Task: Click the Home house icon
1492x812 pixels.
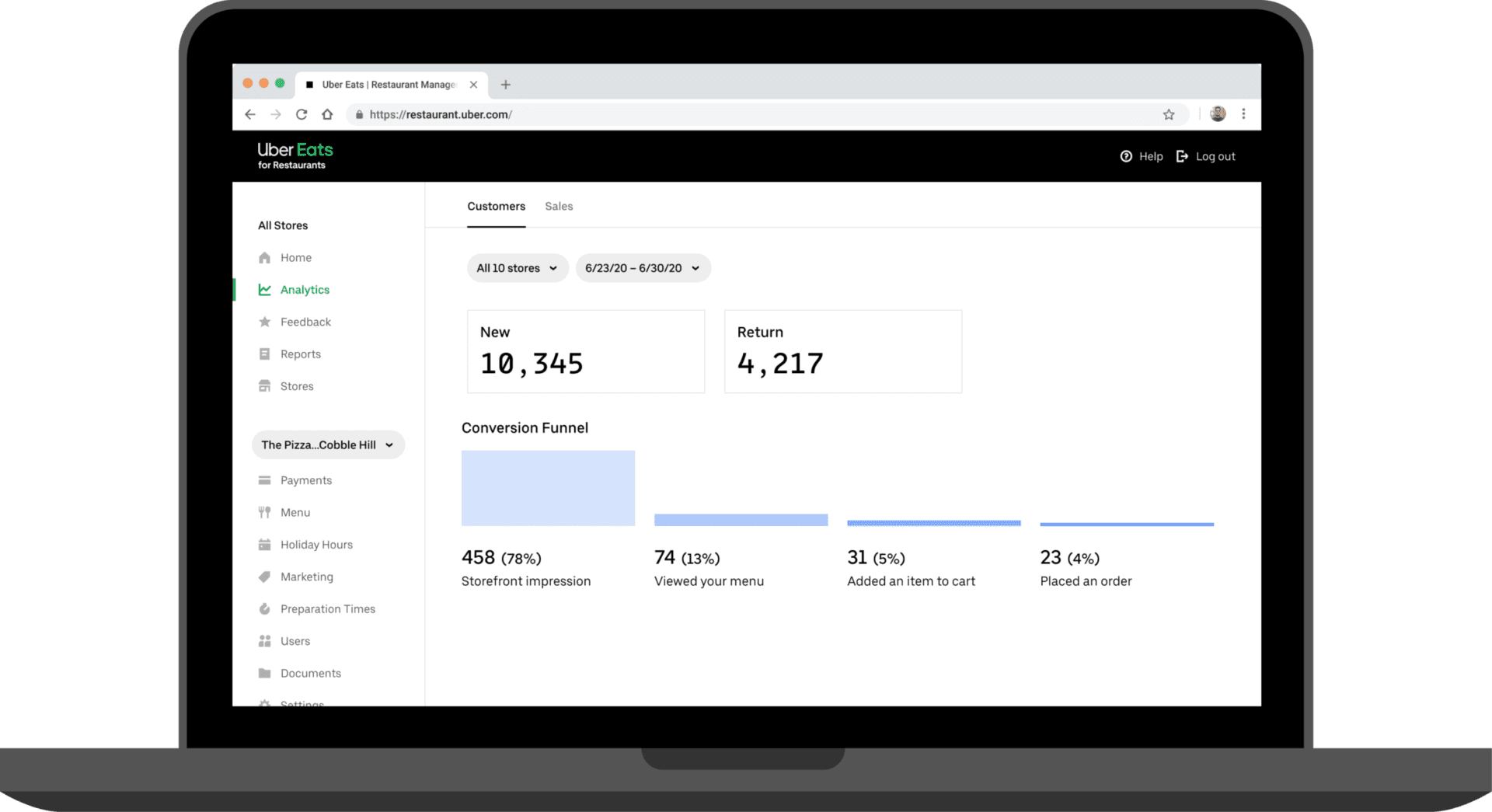Action: click(x=264, y=258)
